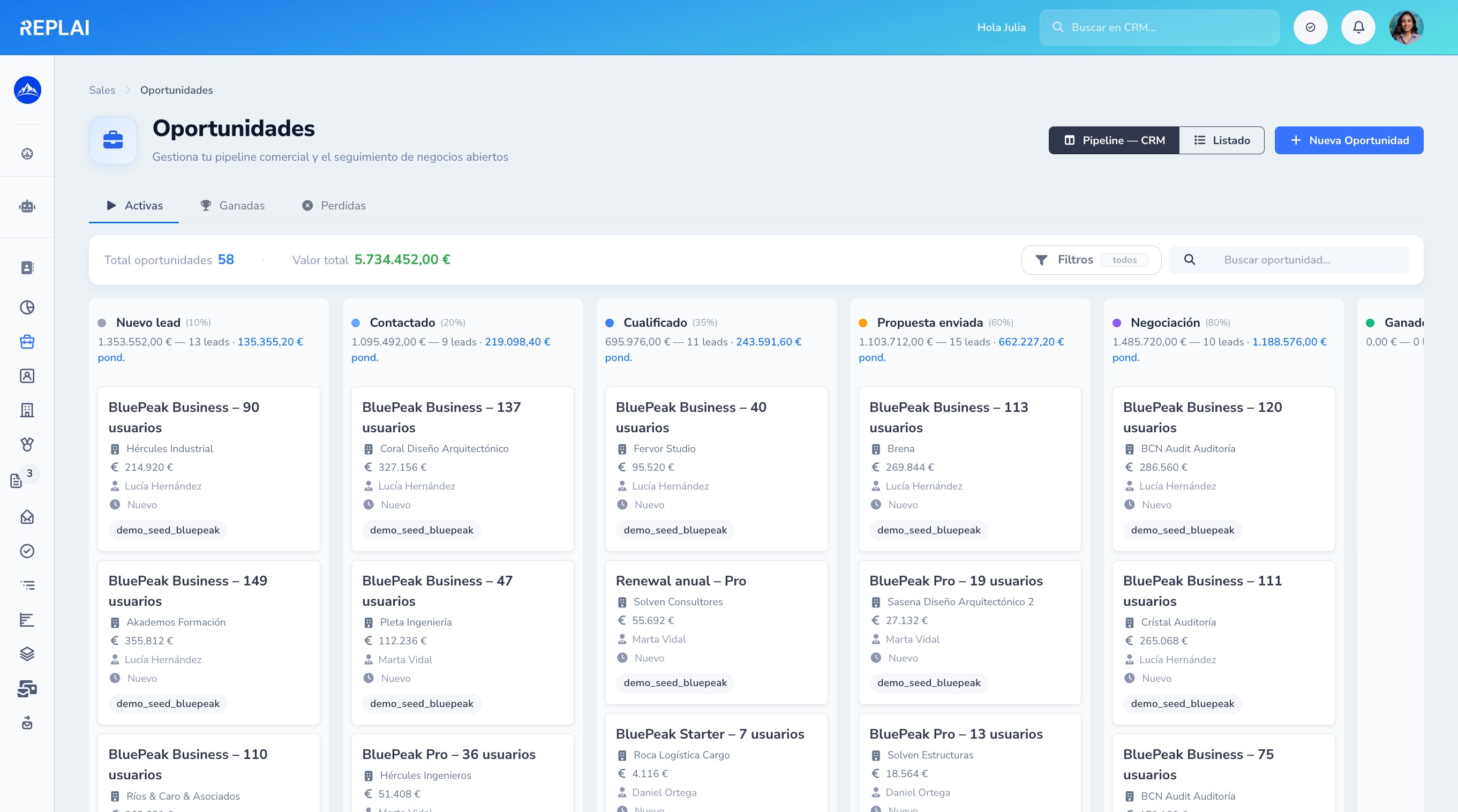Open the Filtros todos dropdown
This screenshot has width=1458, height=812.
point(1091,260)
